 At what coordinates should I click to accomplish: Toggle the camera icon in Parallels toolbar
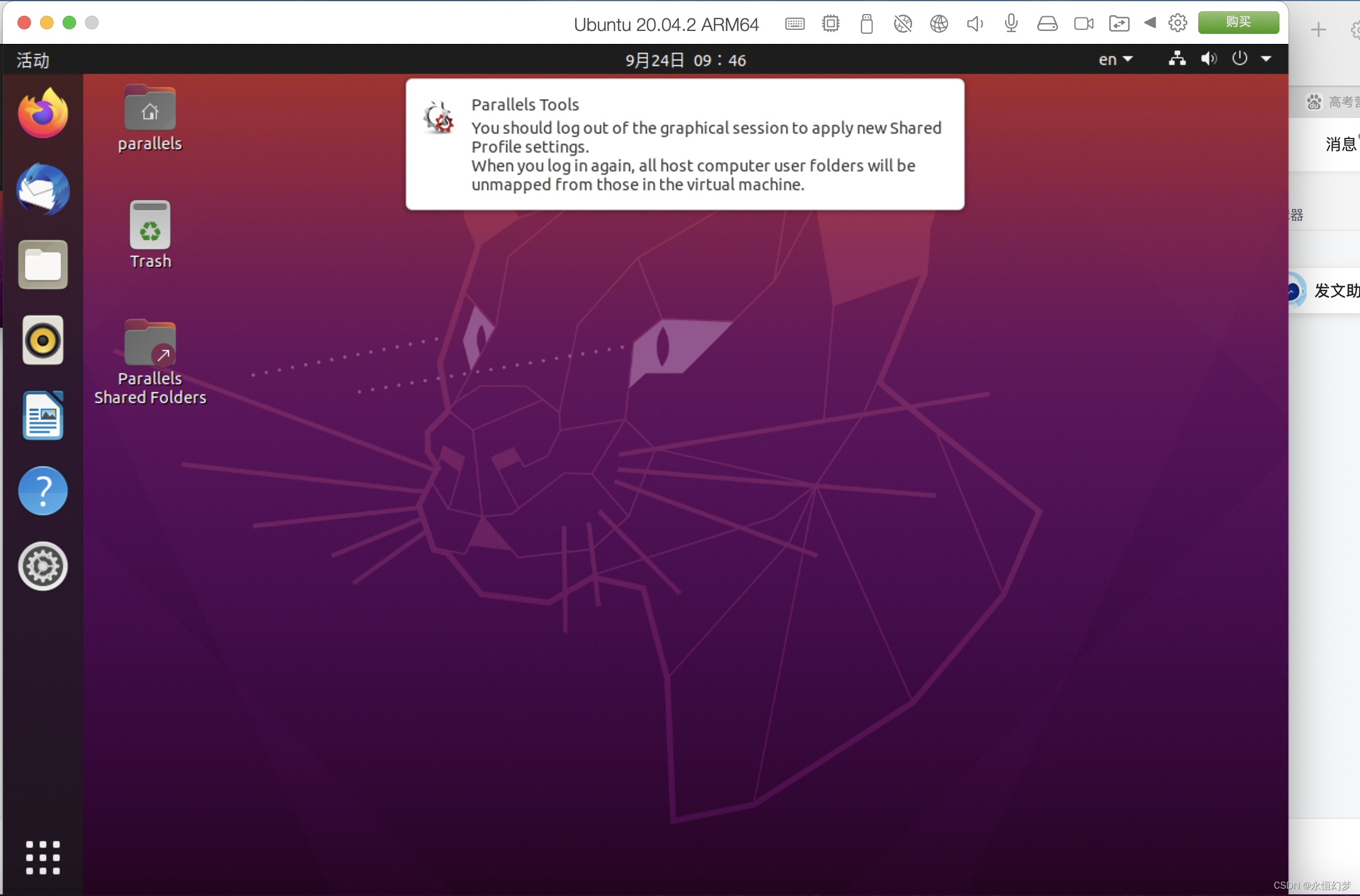pyautogui.click(x=1083, y=24)
